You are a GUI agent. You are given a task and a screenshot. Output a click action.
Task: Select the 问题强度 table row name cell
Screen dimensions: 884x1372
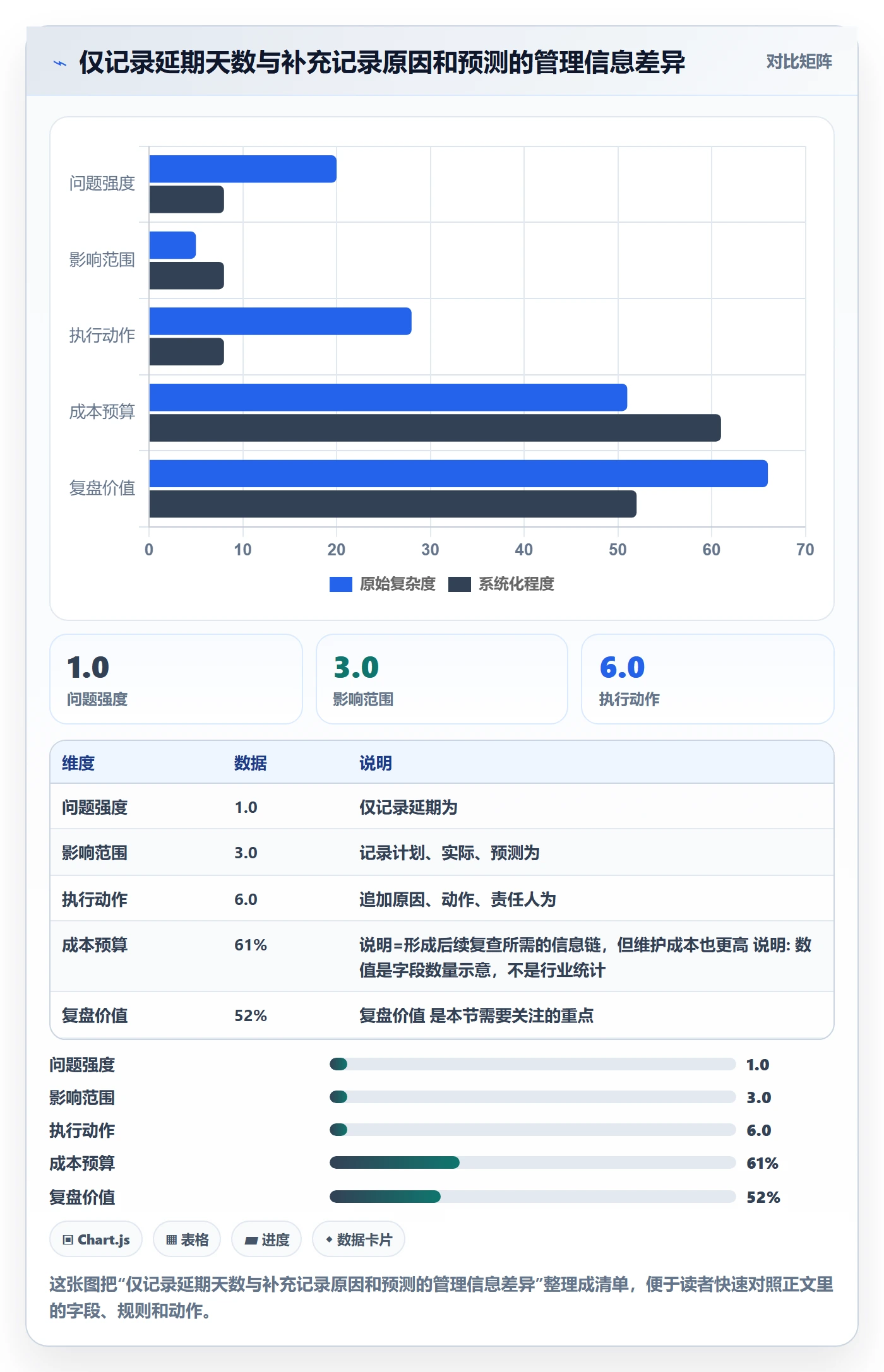95,807
